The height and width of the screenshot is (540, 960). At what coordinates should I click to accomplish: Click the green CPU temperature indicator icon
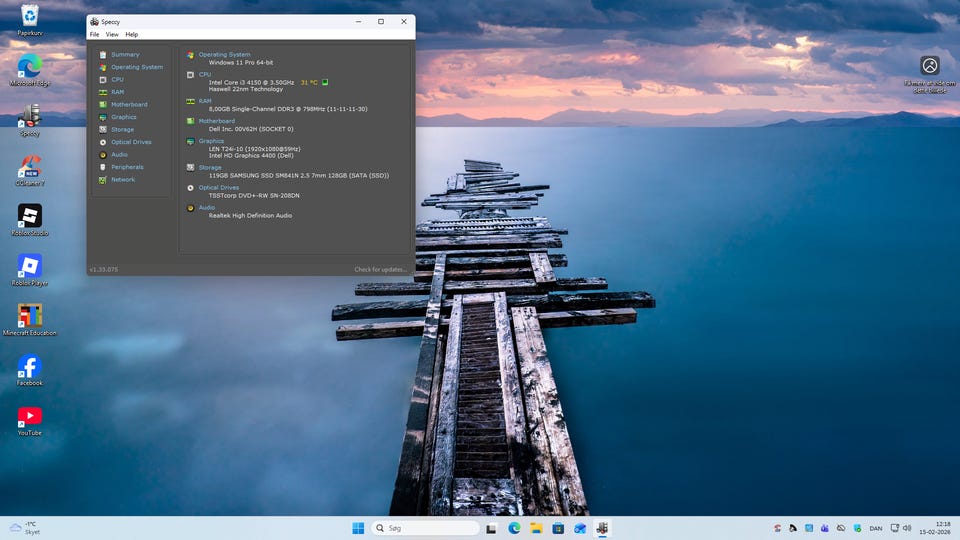pos(325,82)
